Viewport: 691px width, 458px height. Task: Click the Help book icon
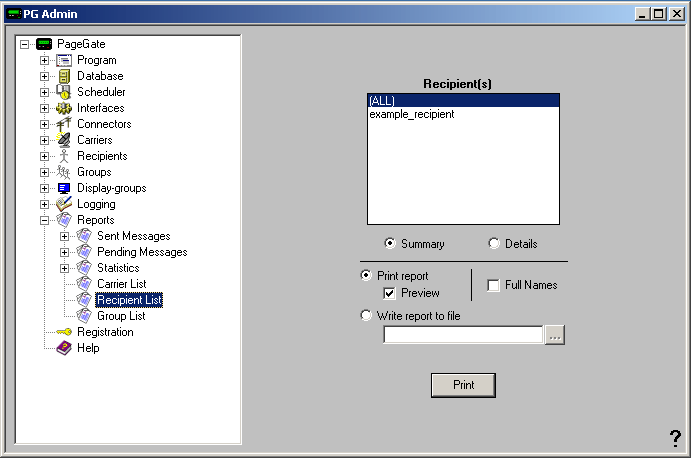pyautogui.click(x=64, y=348)
